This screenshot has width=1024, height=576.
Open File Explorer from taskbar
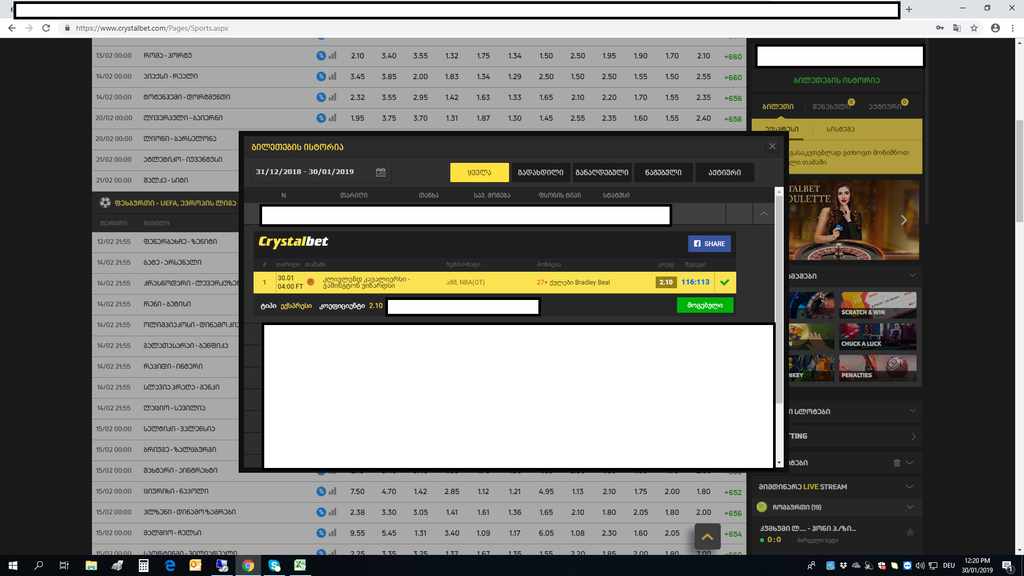click(91, 566)
